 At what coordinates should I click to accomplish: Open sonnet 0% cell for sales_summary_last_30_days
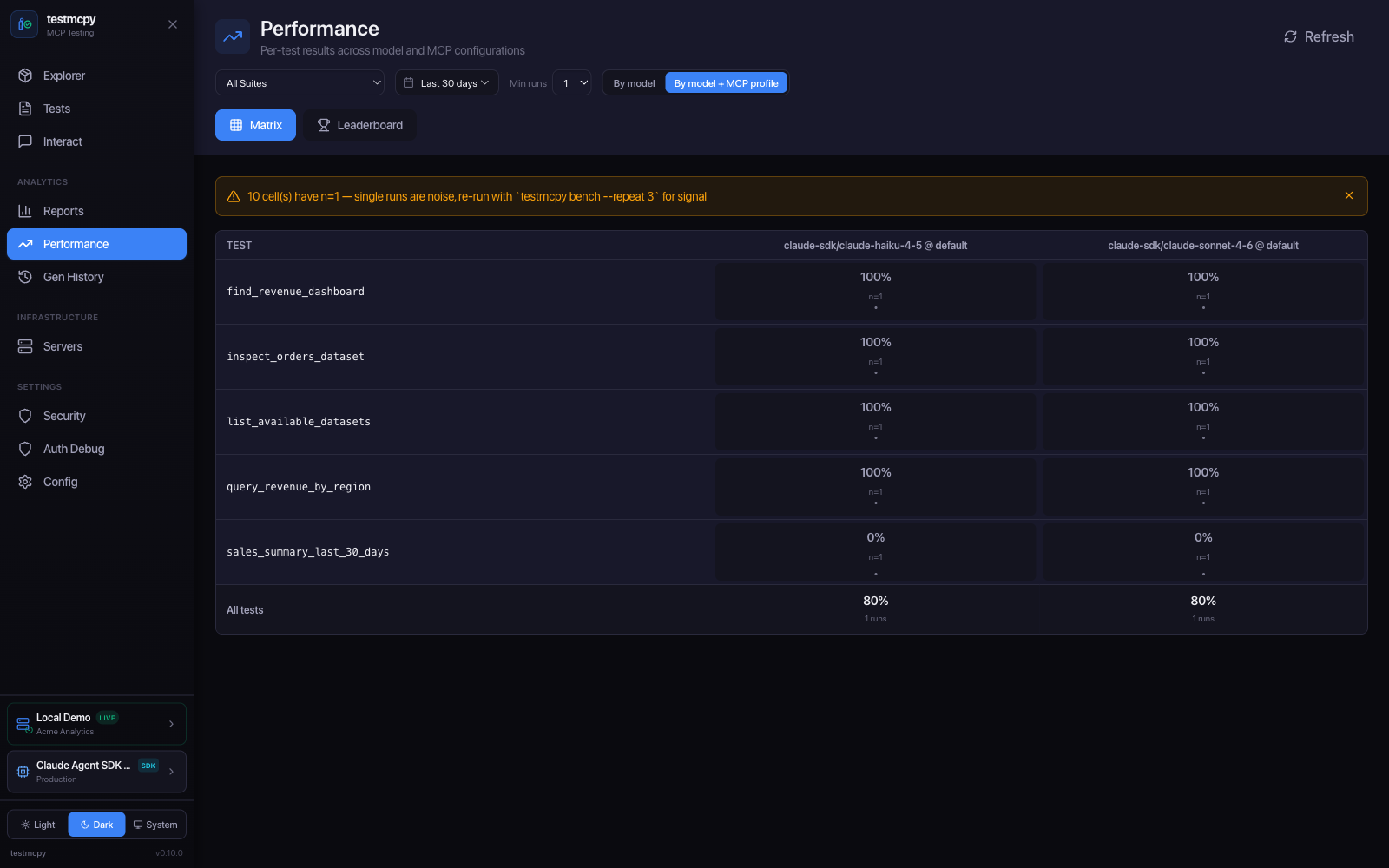(x=1203, y=552)
